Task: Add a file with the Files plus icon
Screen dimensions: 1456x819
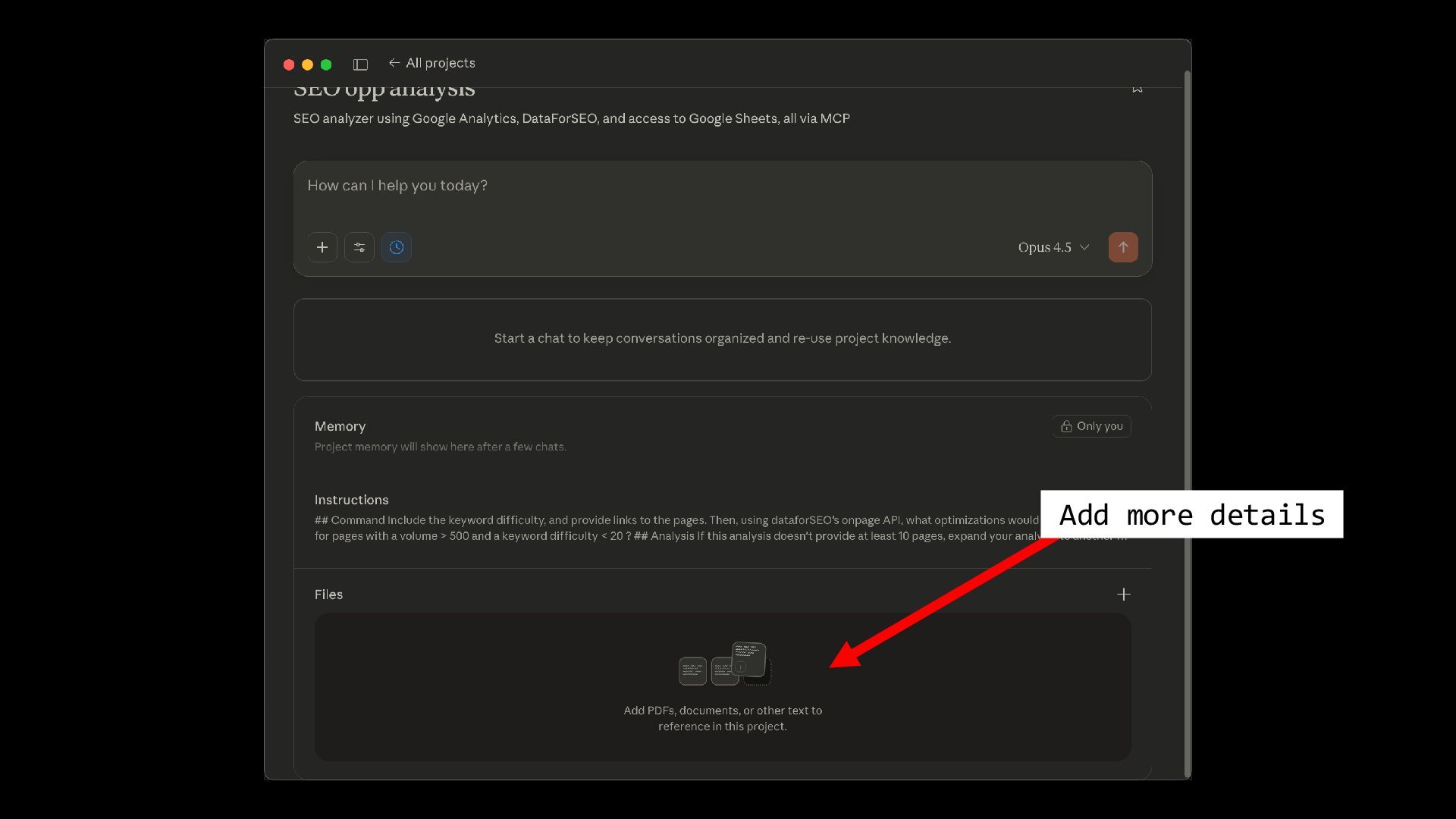Action: click(x=1124, y=595)
